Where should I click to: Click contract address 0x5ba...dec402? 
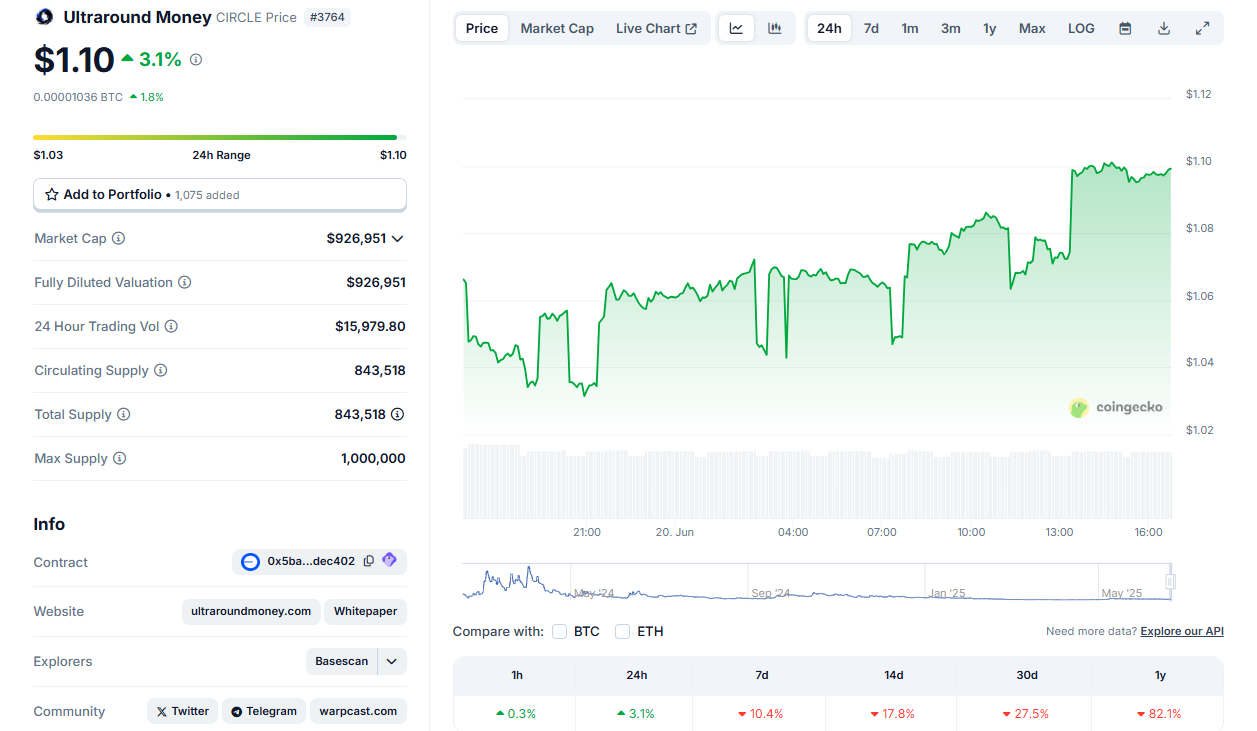click(311, 562)
